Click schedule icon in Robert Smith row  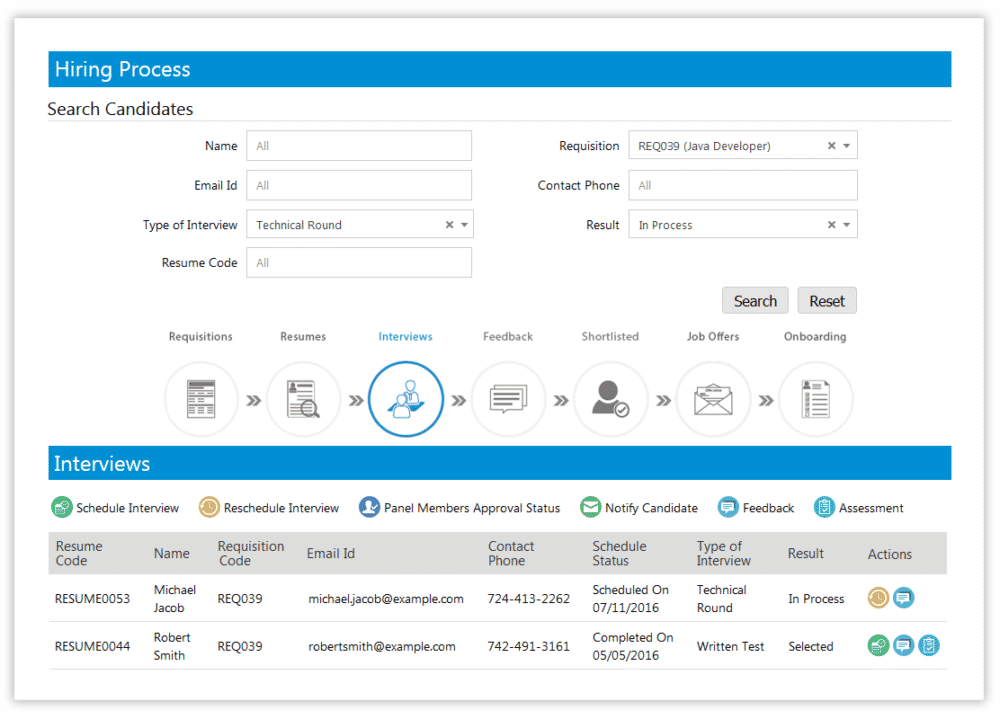point(878,645)
